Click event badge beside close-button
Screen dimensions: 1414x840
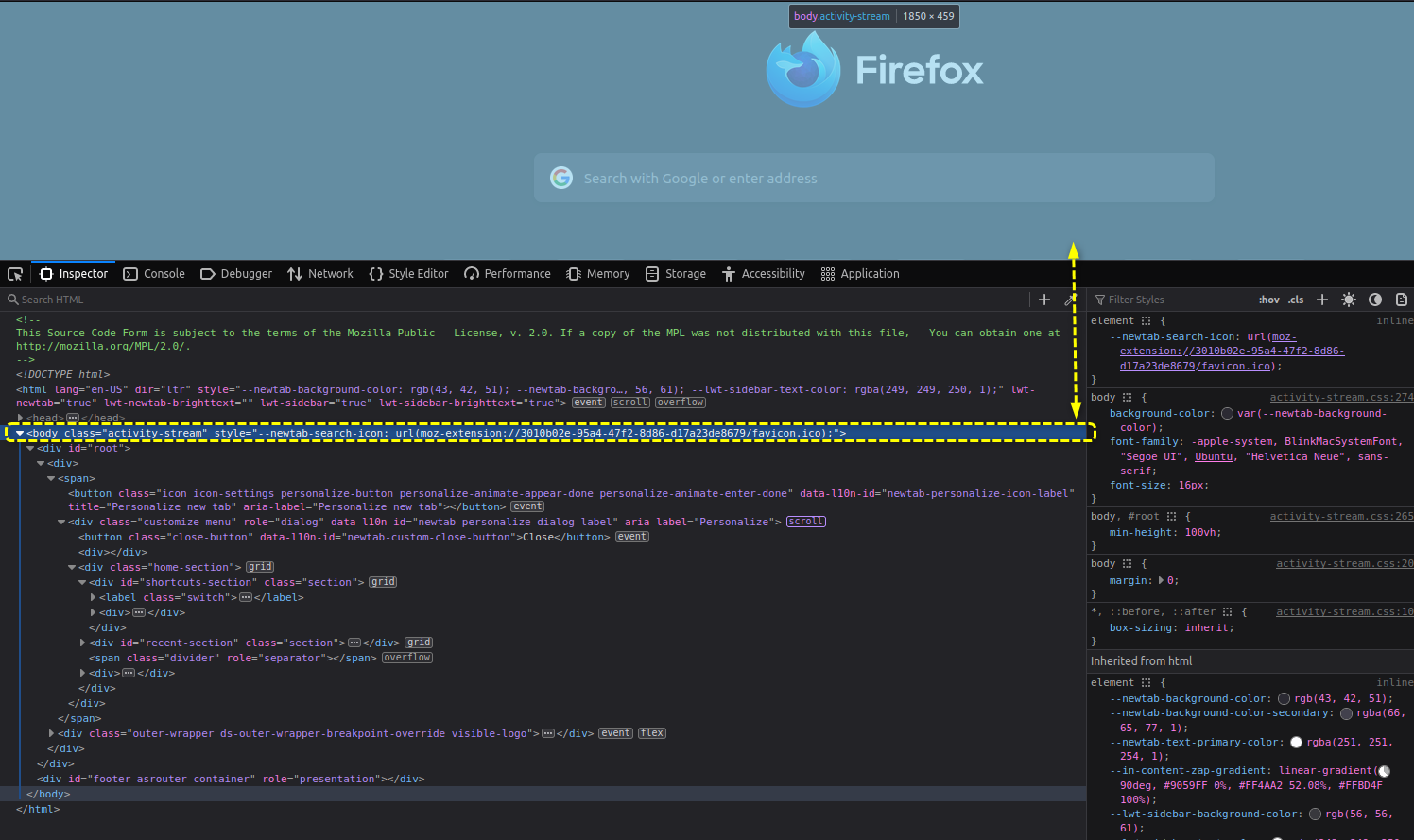click(x=632, y=537)
